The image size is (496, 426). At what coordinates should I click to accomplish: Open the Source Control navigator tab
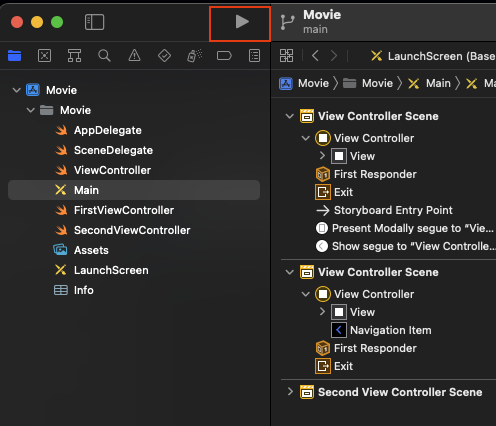pyautogui.click(x=44, y=56)
